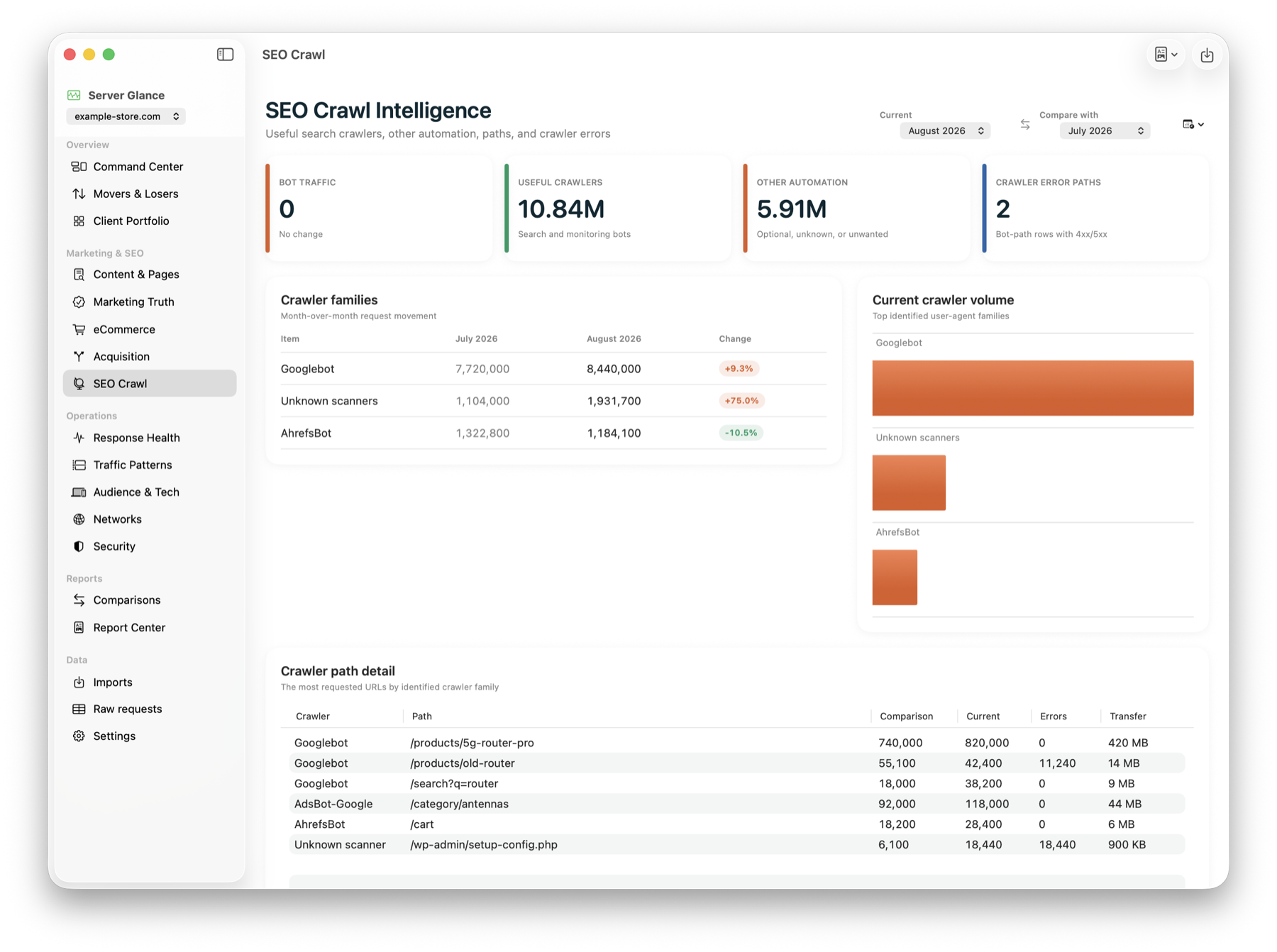Viewport: 1277px width, 952px height.
Task: Click the /search?q=router path
Action: pos(454,784)
